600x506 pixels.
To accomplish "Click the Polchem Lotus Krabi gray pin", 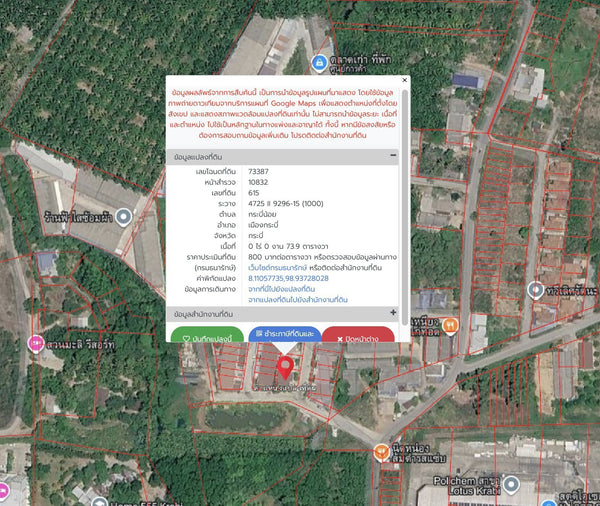I will tap(511, 485).
